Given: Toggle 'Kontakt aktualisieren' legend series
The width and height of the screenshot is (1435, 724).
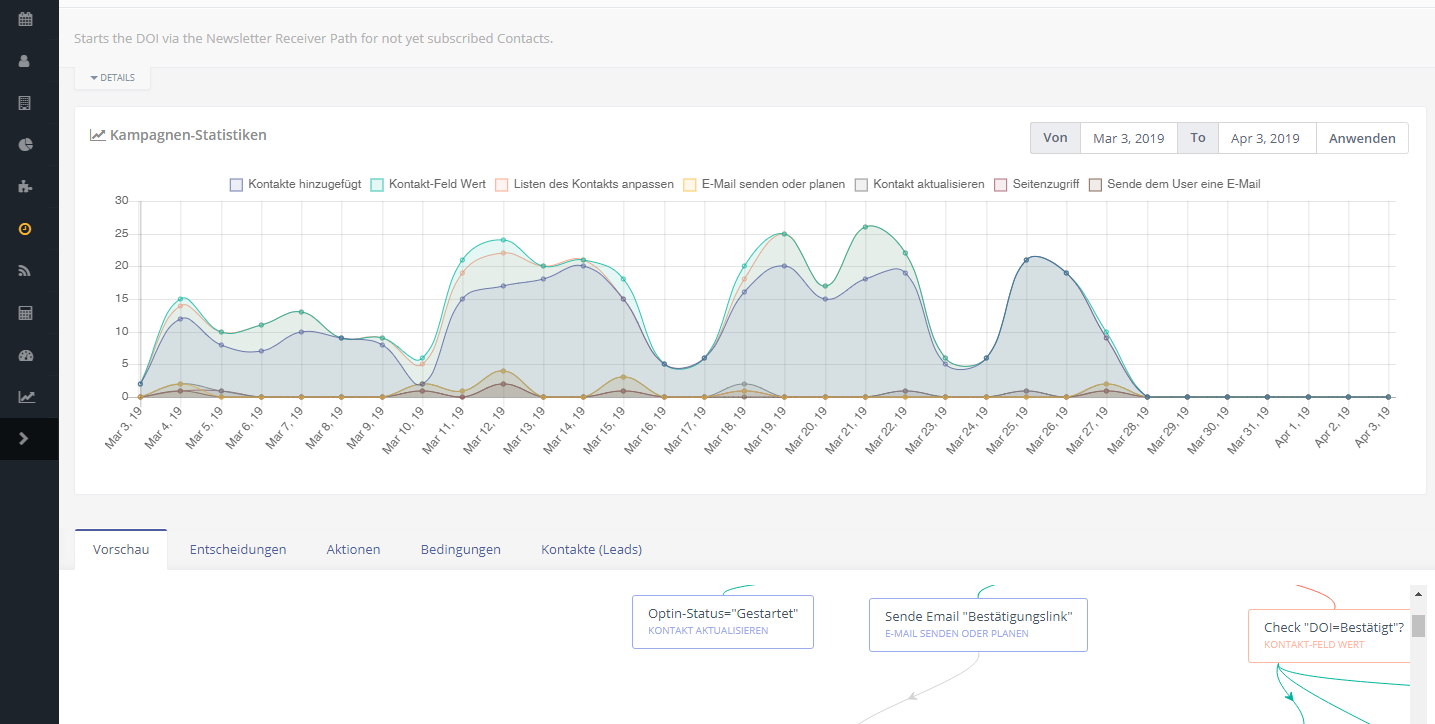Looking at the screenshot, I should click(919, 184).
